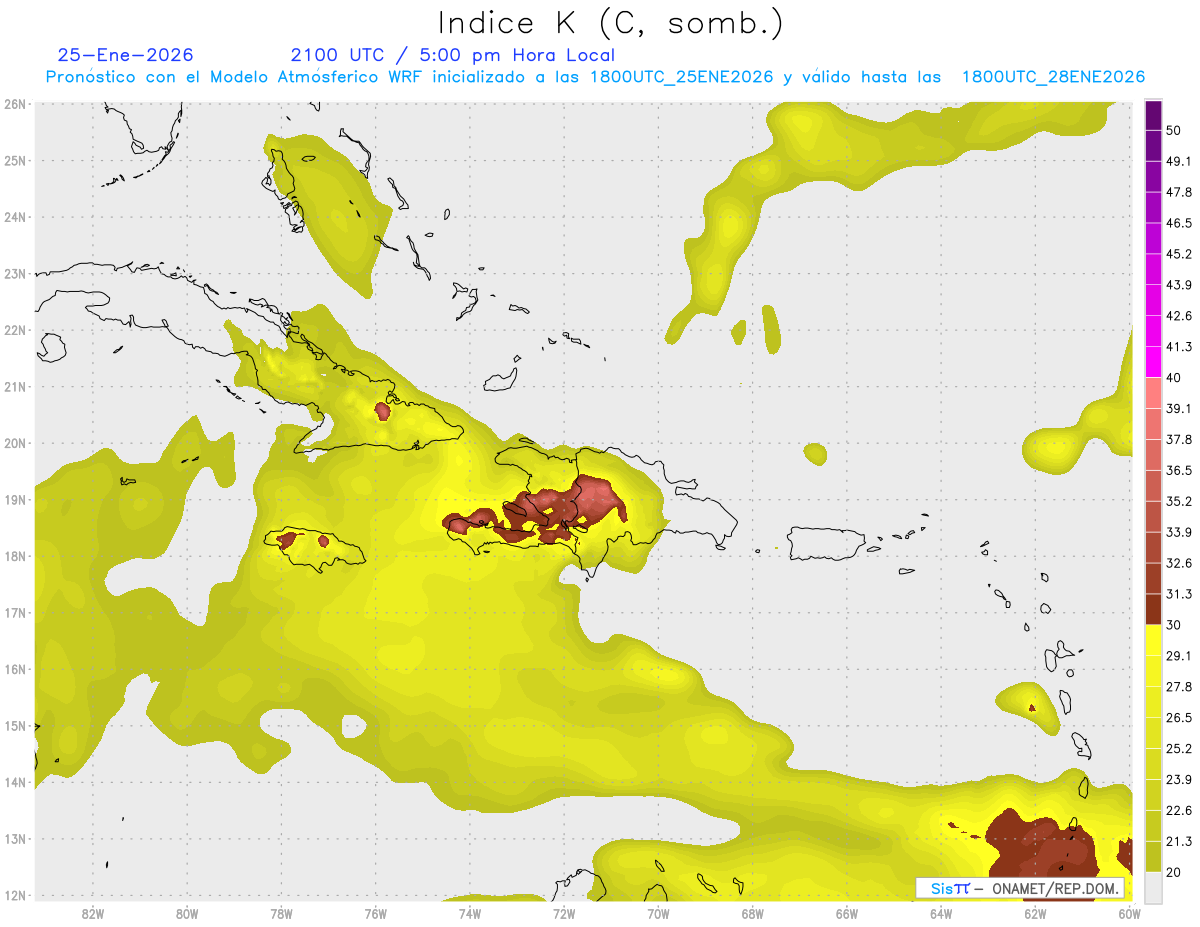Click the 64W longitude axis label
Screen dimensions: 1200x927
pyautogui.click(x=941, y=913)
